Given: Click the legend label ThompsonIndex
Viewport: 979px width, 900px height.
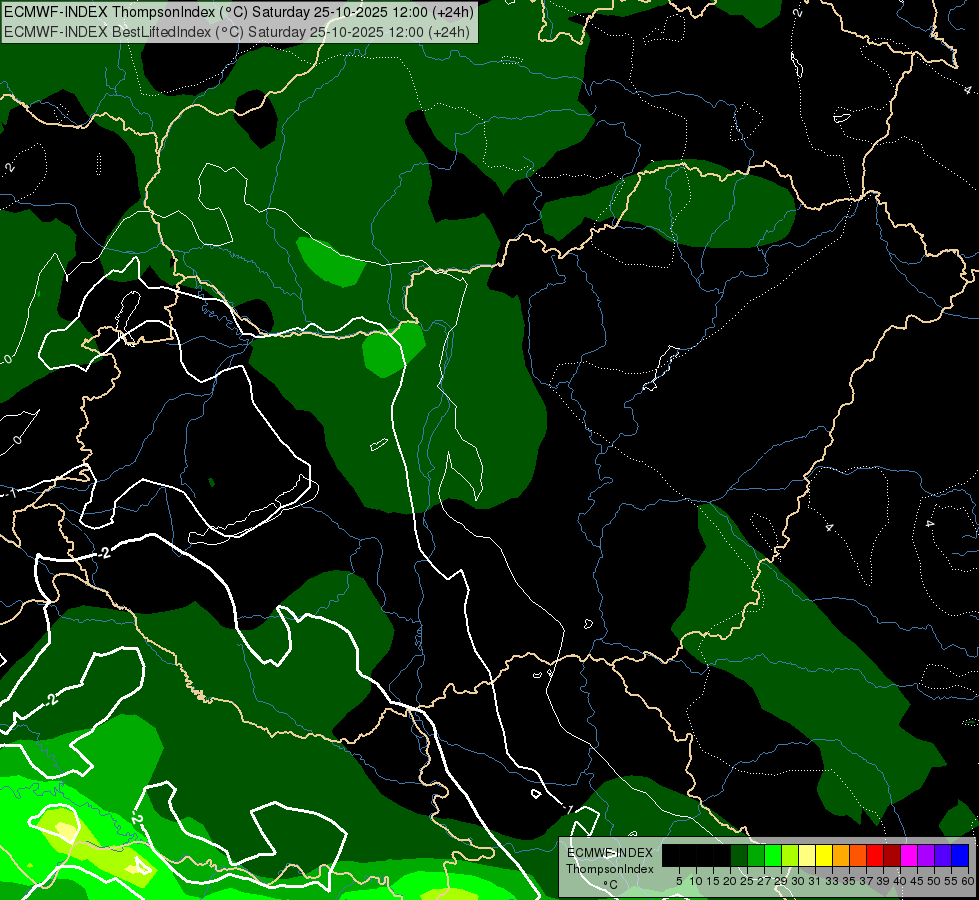Looking at the screenshot, I should [x=610, y=869].
